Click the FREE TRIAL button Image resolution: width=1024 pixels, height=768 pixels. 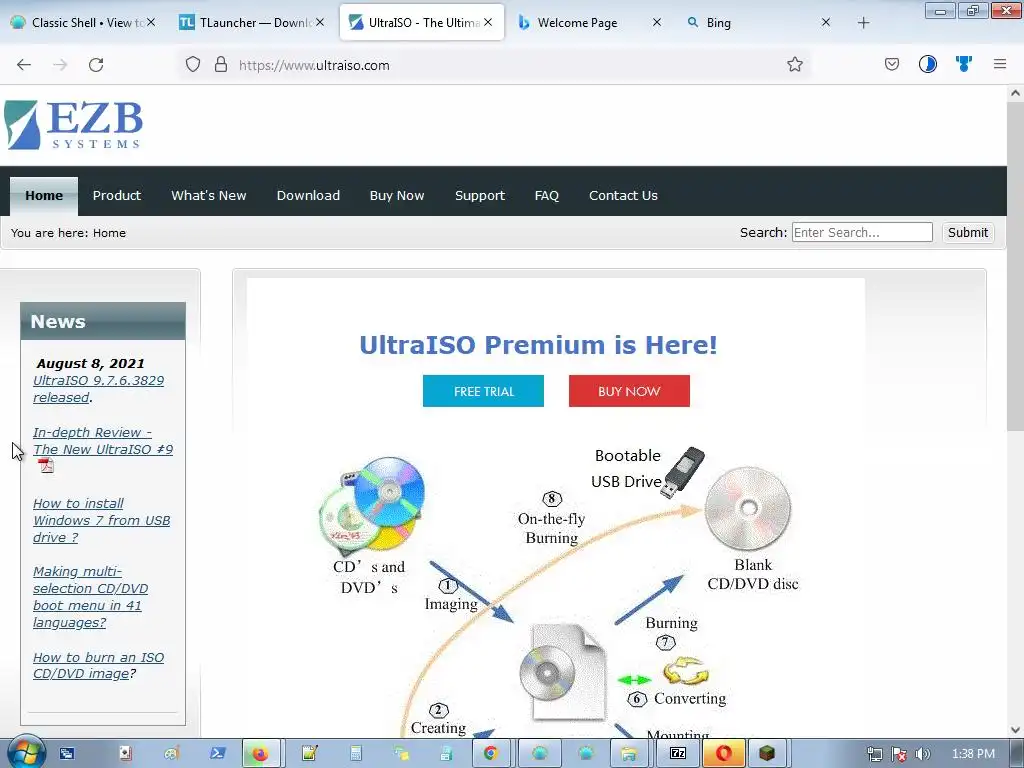[483, 391]
